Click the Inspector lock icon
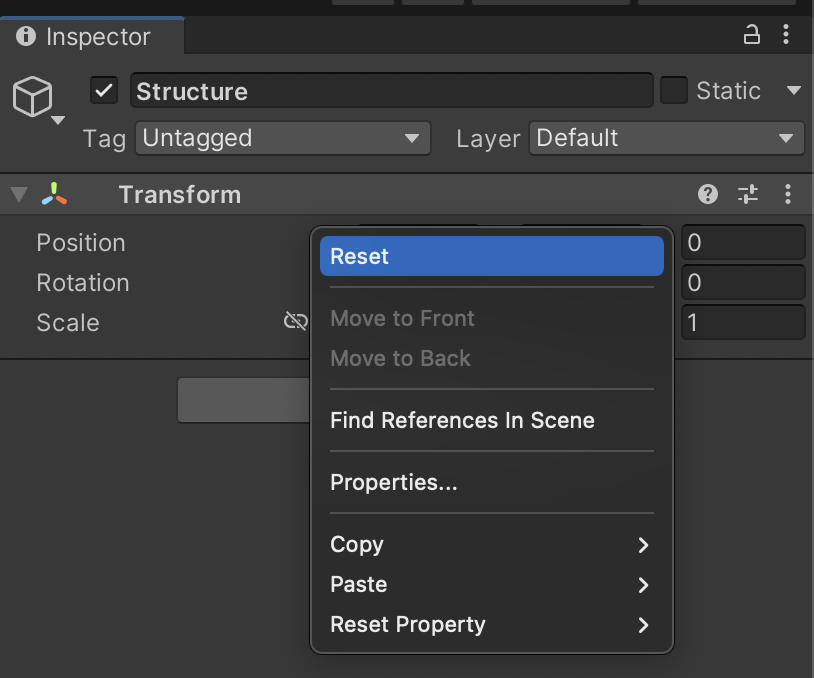This screenshot has height=678, width=814. 752,36
